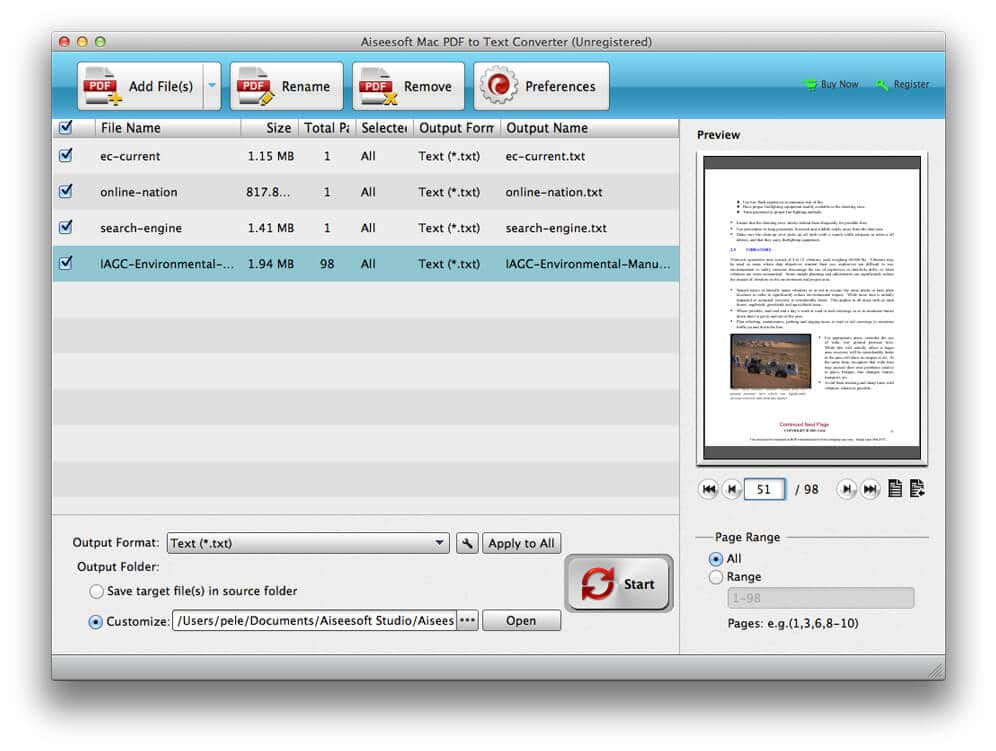Open the Output Format dropdown

[308, 543]
